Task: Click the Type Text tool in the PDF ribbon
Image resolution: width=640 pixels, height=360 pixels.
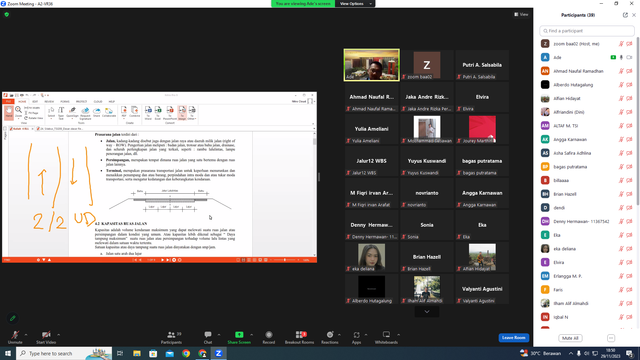Action: click(x=61, y=113)
